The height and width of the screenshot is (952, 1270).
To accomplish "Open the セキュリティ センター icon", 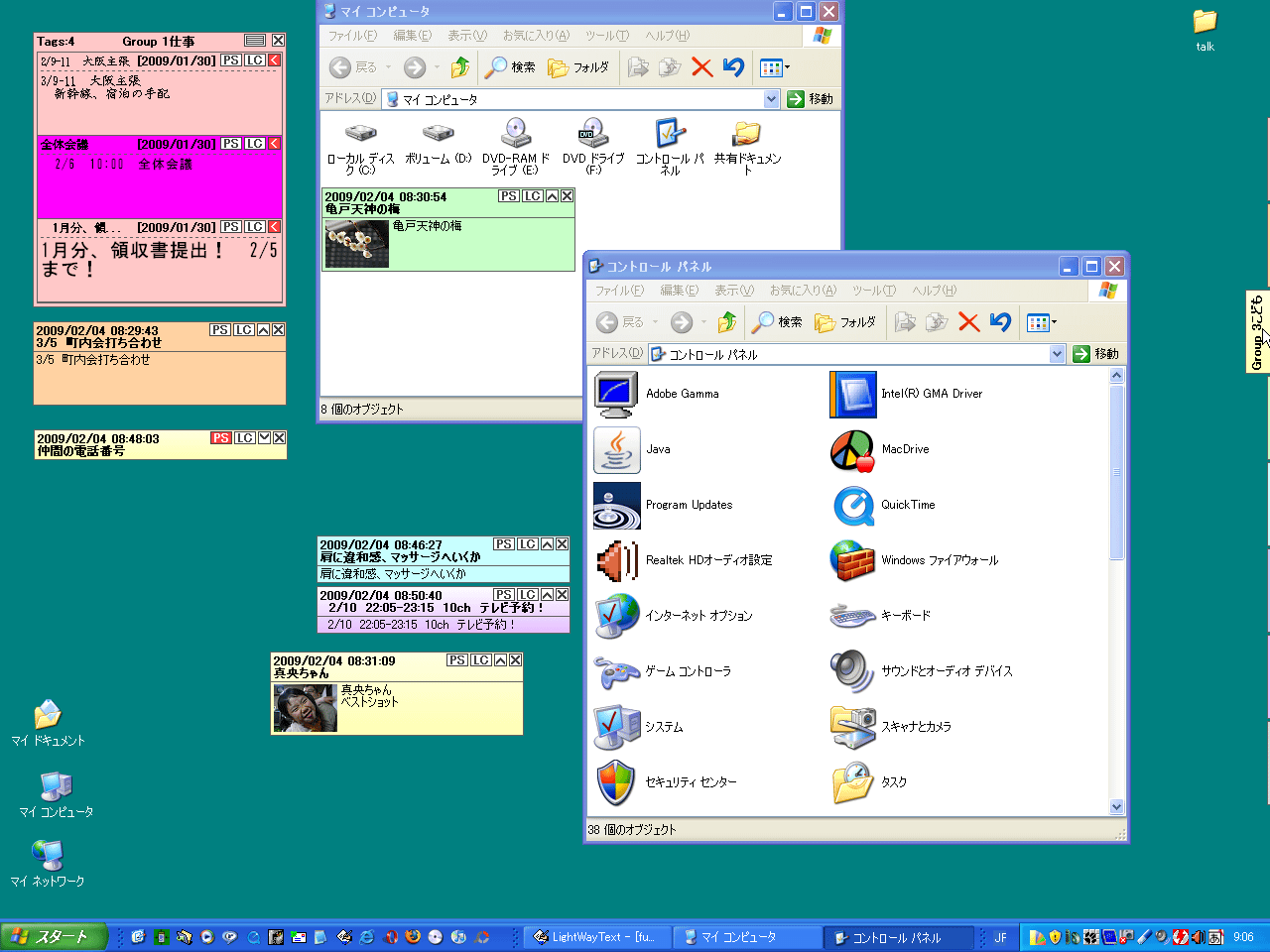I will pos(616,782).
